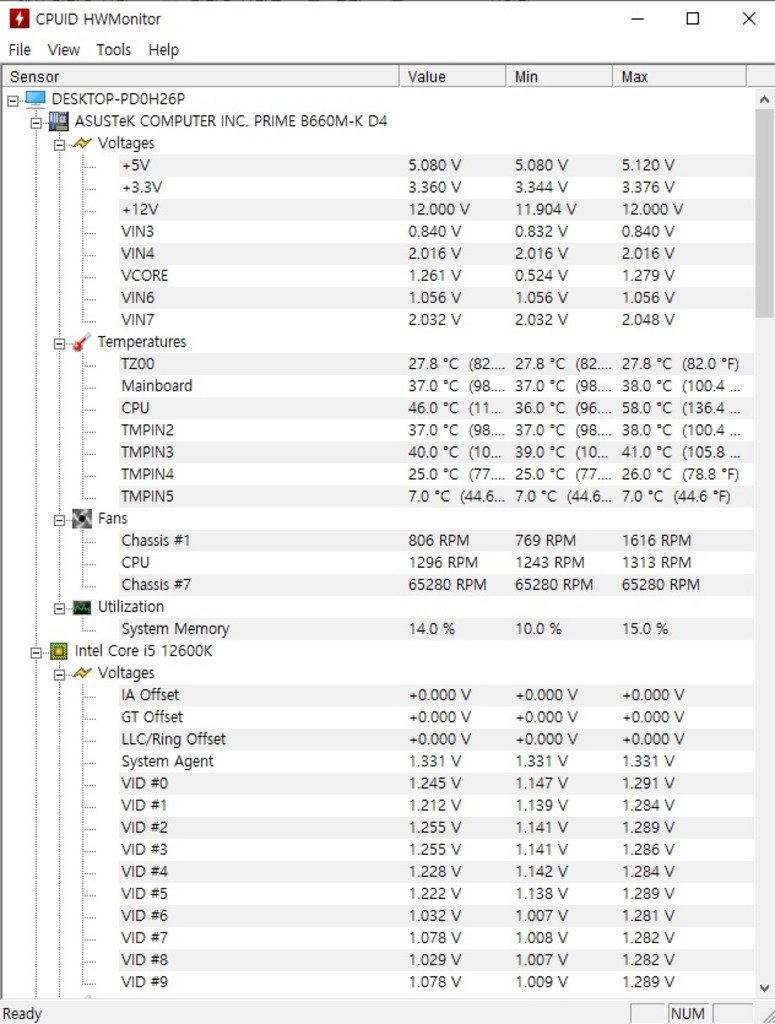The height and width of the screenshot is (1024, 775).
Task: Select the Mainboard temperature row
Action: coord(436,386)
